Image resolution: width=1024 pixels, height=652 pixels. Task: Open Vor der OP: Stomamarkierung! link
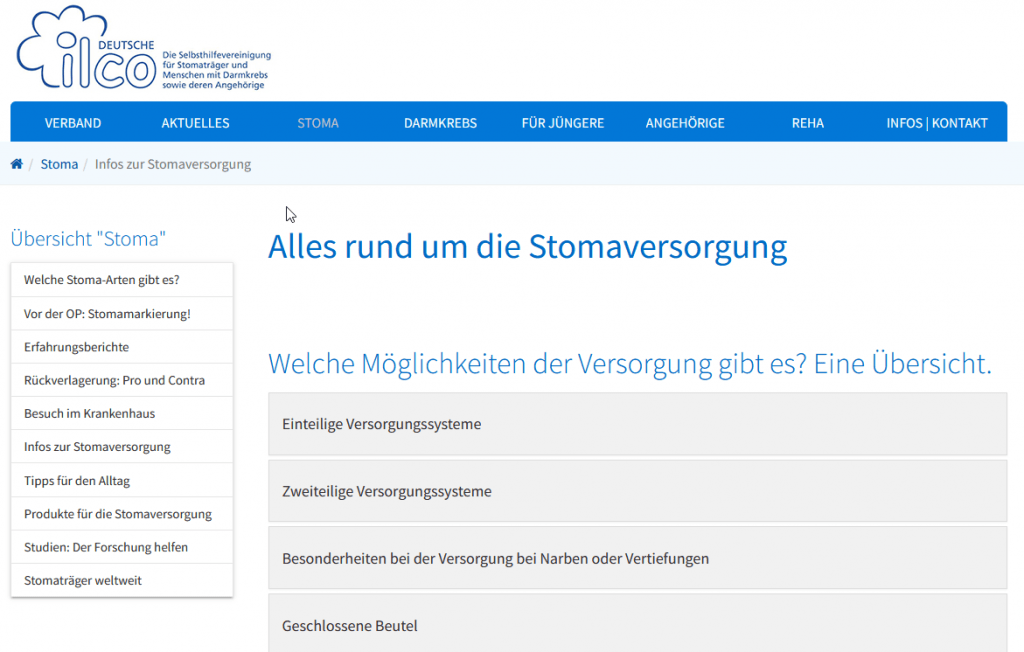pos(107,314)
